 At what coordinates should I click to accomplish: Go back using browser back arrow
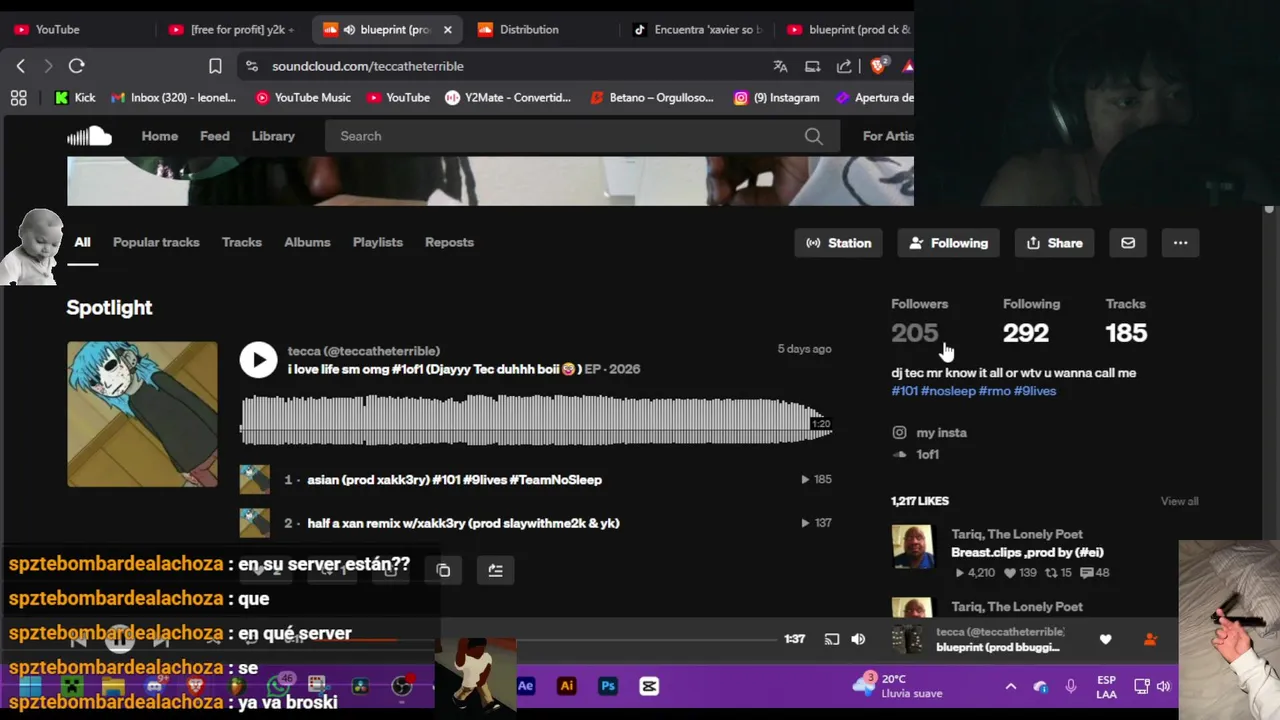pos(21,66)
